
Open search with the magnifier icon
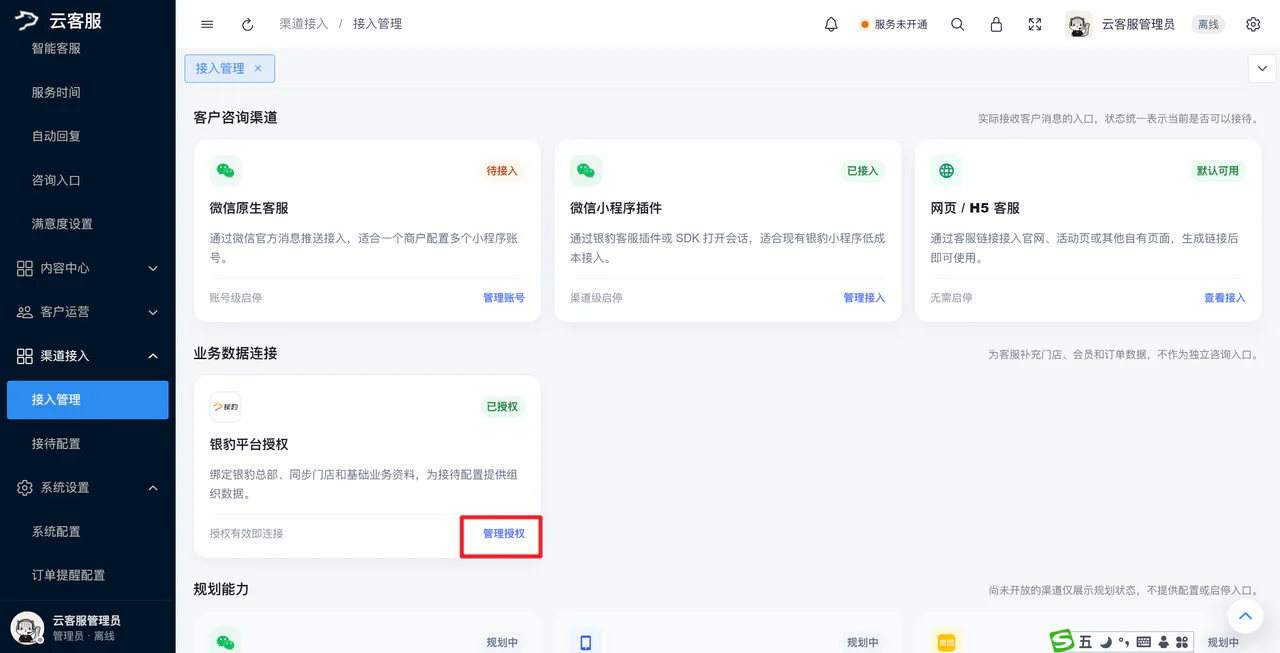pos(958,24)
